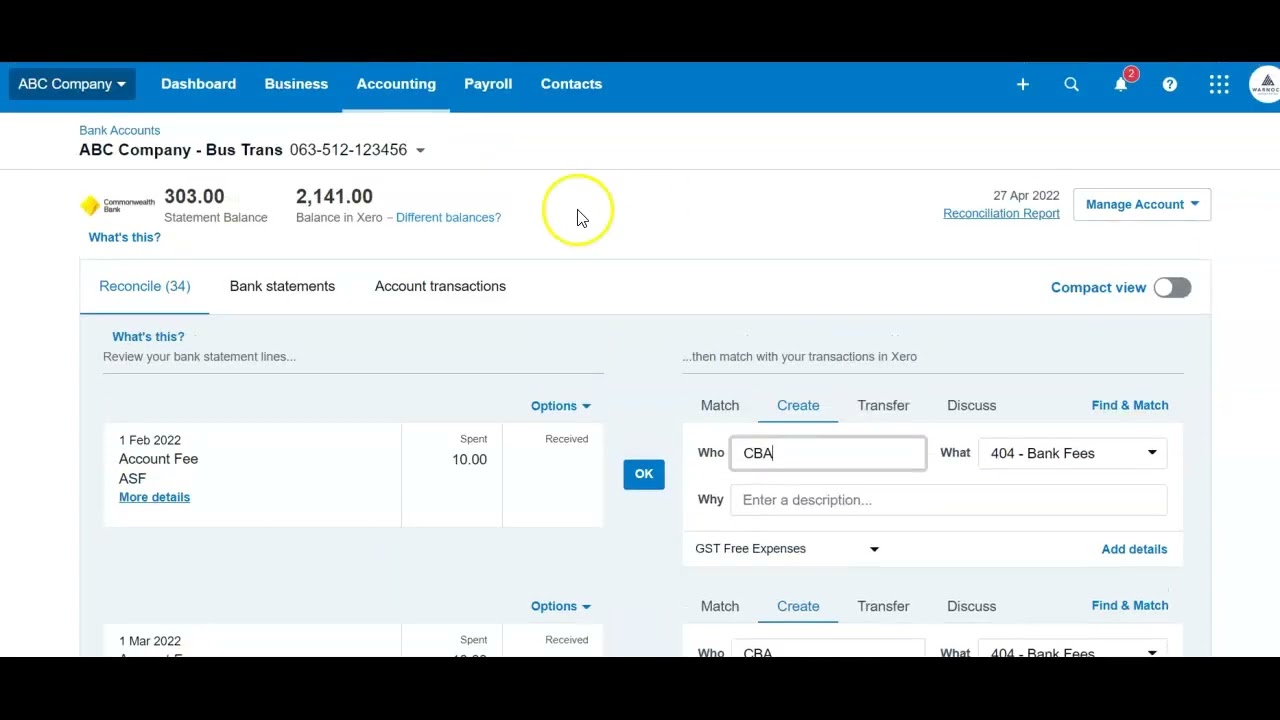Click the plus create-new icon
Image resolution: width=1280 pixels, height=720 pixels.
1022,85
